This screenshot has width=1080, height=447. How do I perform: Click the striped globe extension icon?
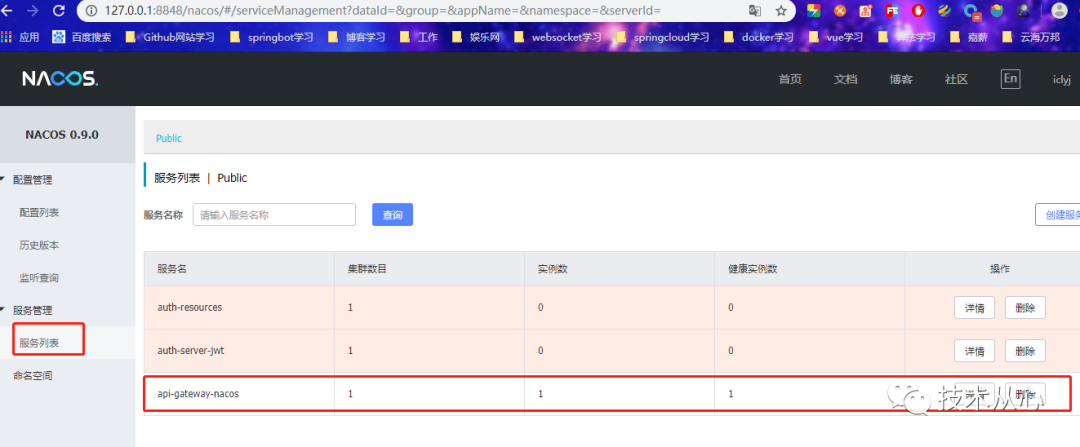[x=944, y=10]
